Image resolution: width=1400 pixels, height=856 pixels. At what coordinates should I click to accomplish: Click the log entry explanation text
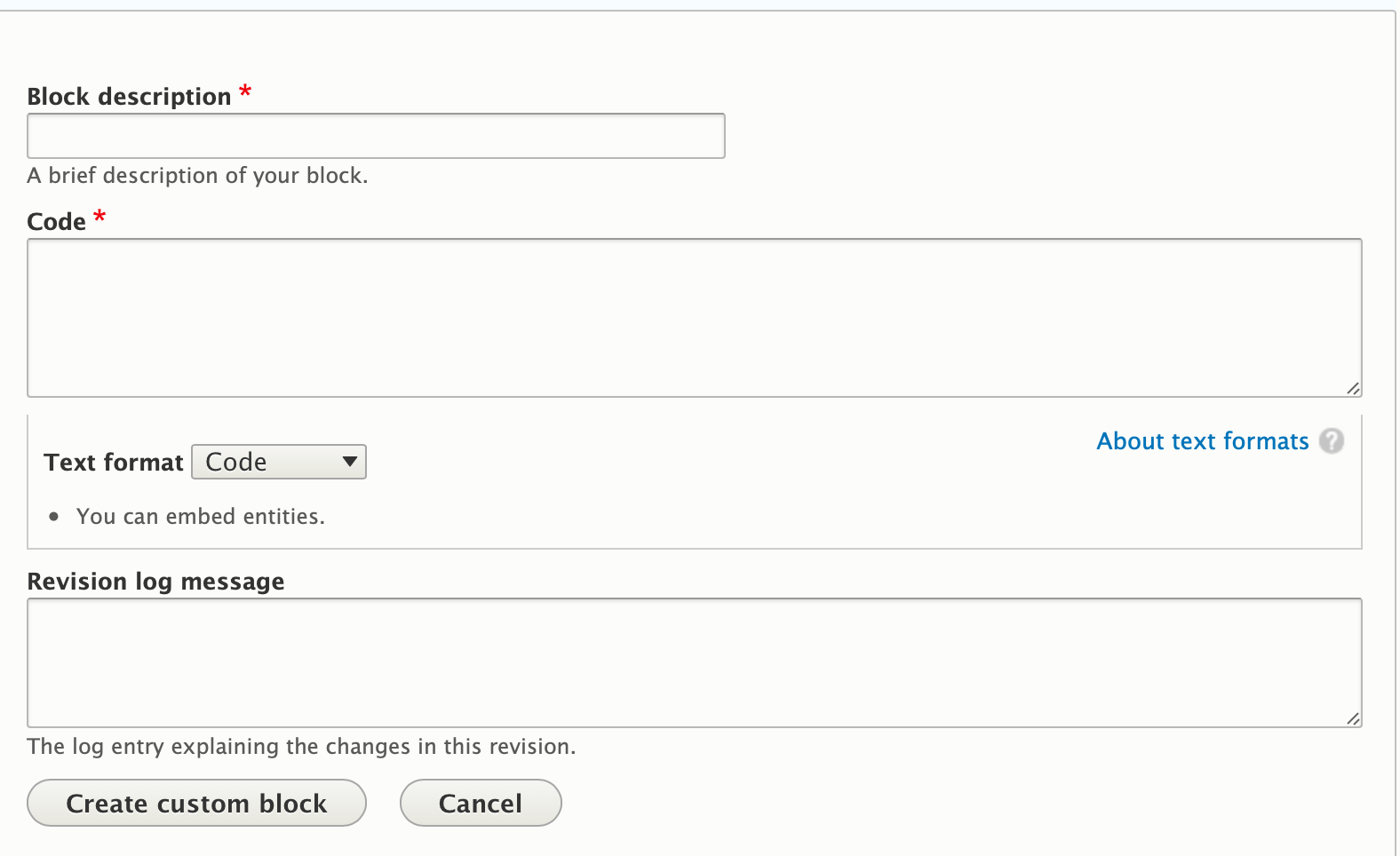coord(302,747)
